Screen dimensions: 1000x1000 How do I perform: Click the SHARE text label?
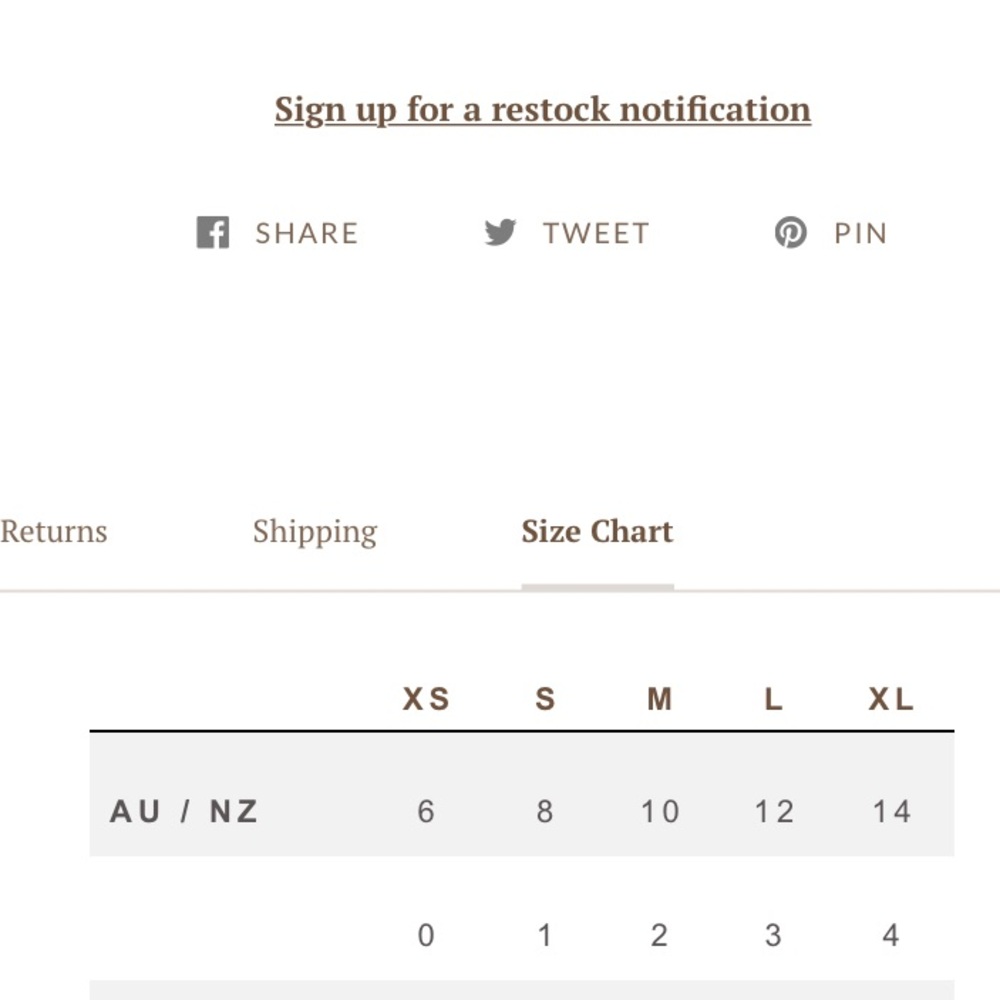pos(307,233)
